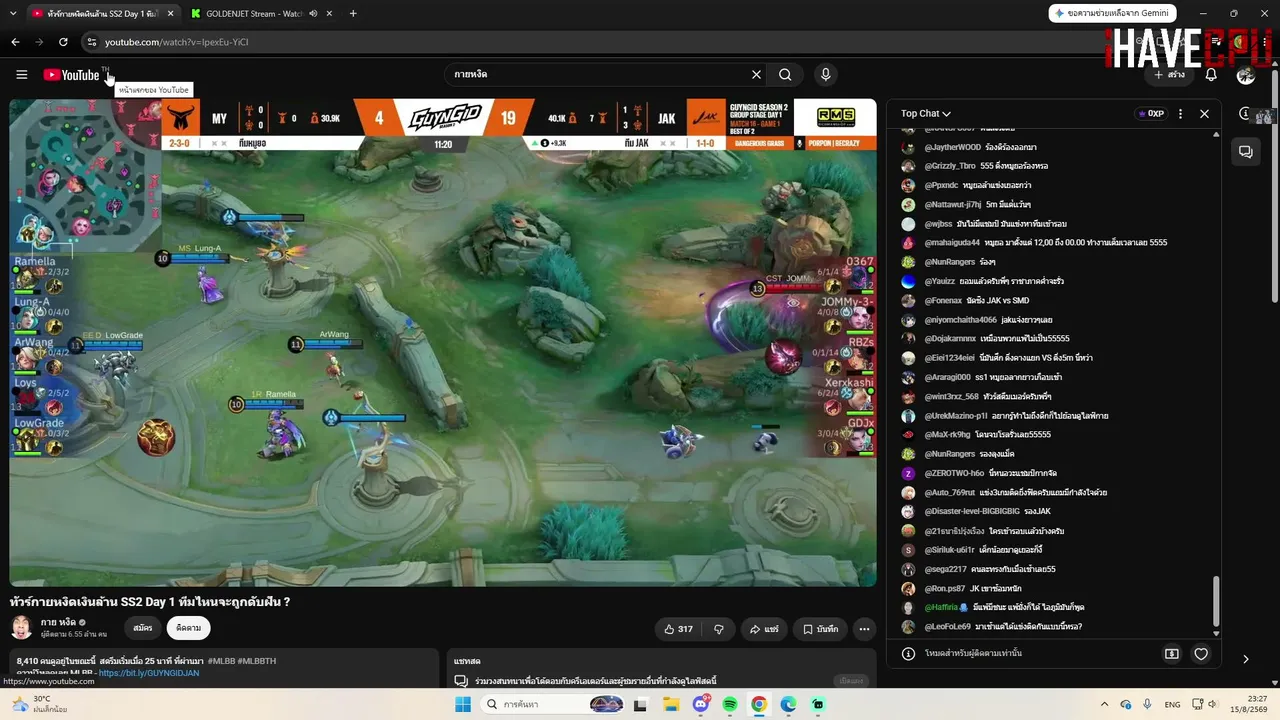The height and width of the screenshot is (720, 1280).
Task: Click the Gemini help button
Action: [x=1113, y=13]
